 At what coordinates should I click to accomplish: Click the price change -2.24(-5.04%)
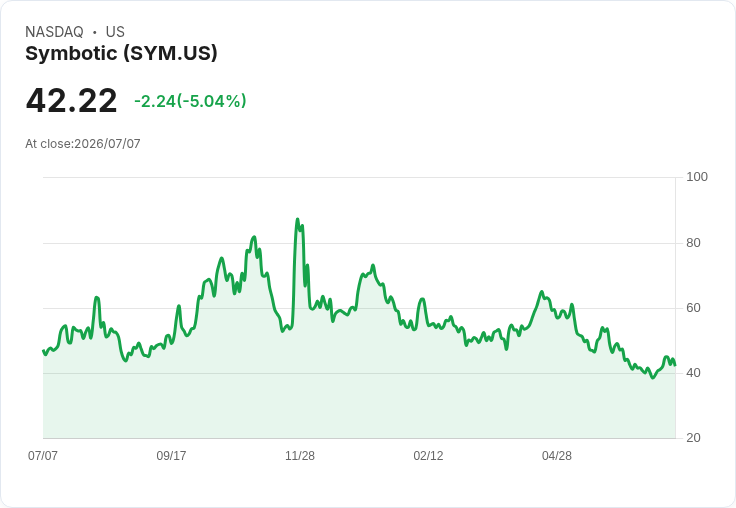(x=190, y=101)
